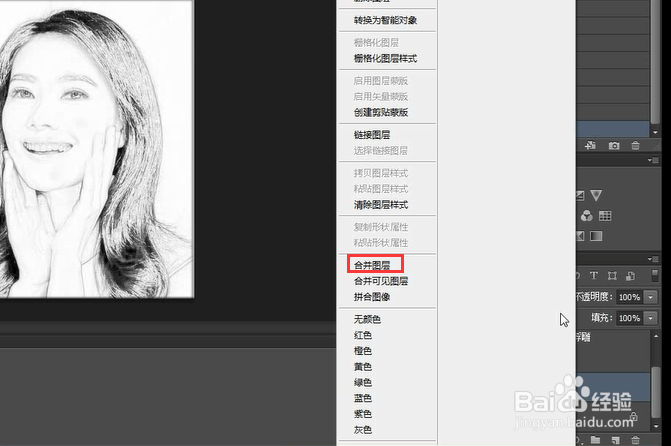Click the pencil sketch portrait on canvas
Image resolution: width=671 pixels, height=446 pixels.
[x=96, y=149]
